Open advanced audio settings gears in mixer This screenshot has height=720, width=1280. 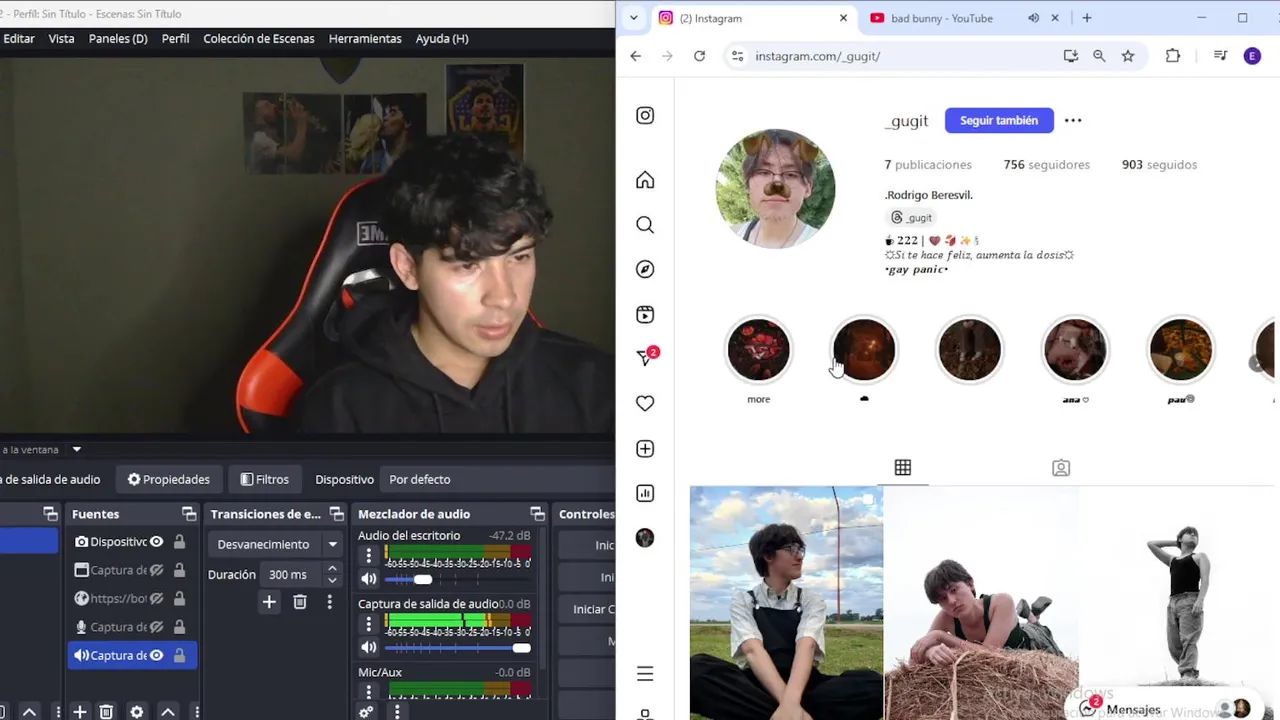point(366,712)
